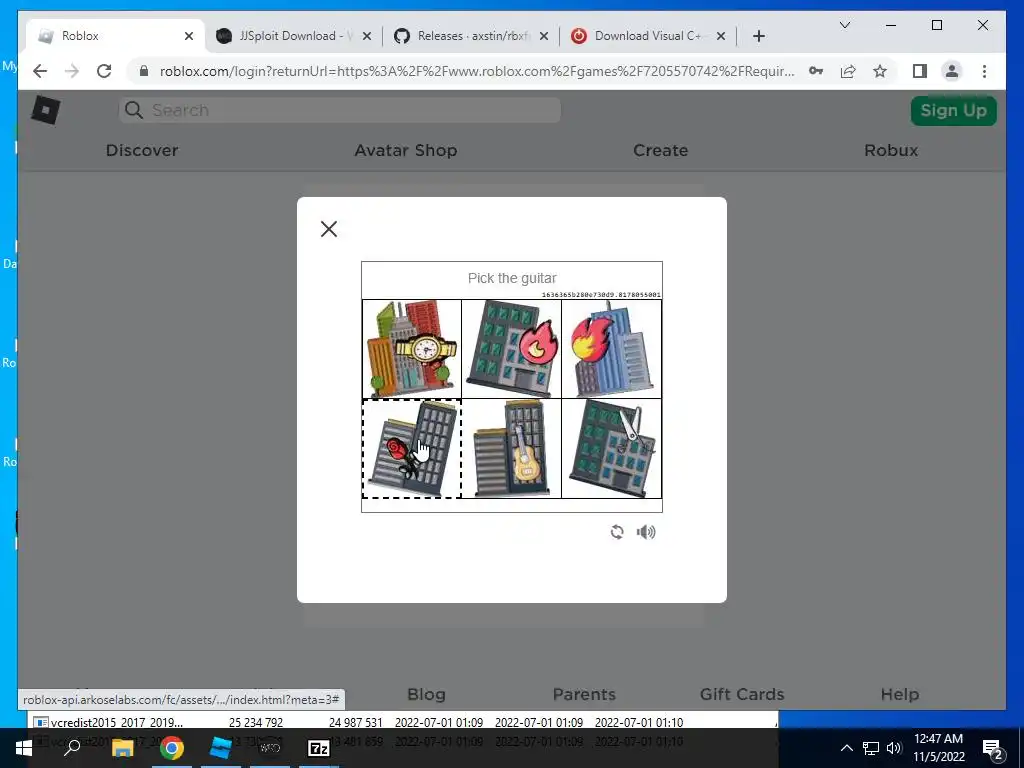The height and width of the screenshot is (768, 1024).
Task: Close the captcha dialog with the X
Action: pos(329,229)
